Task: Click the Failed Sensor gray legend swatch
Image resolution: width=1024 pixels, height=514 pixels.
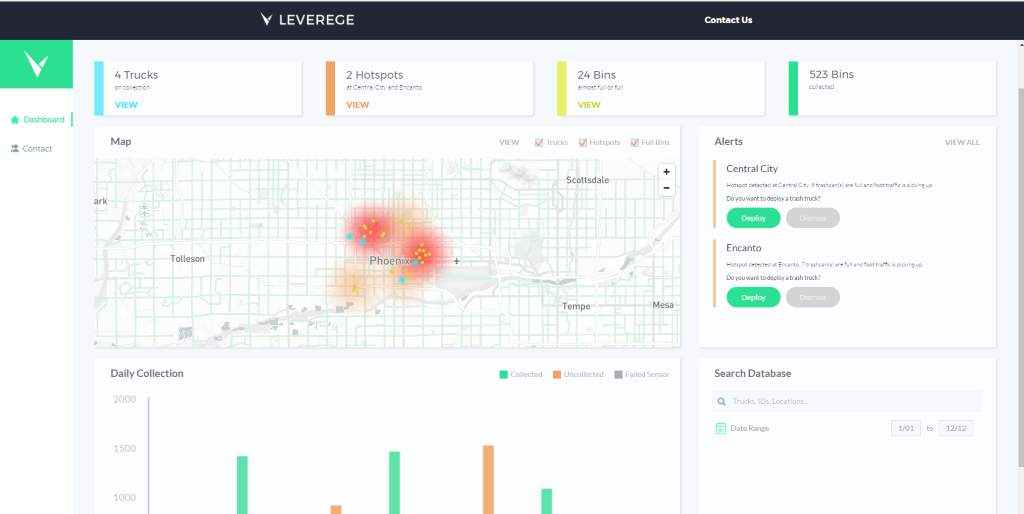Action: (618, 374)
